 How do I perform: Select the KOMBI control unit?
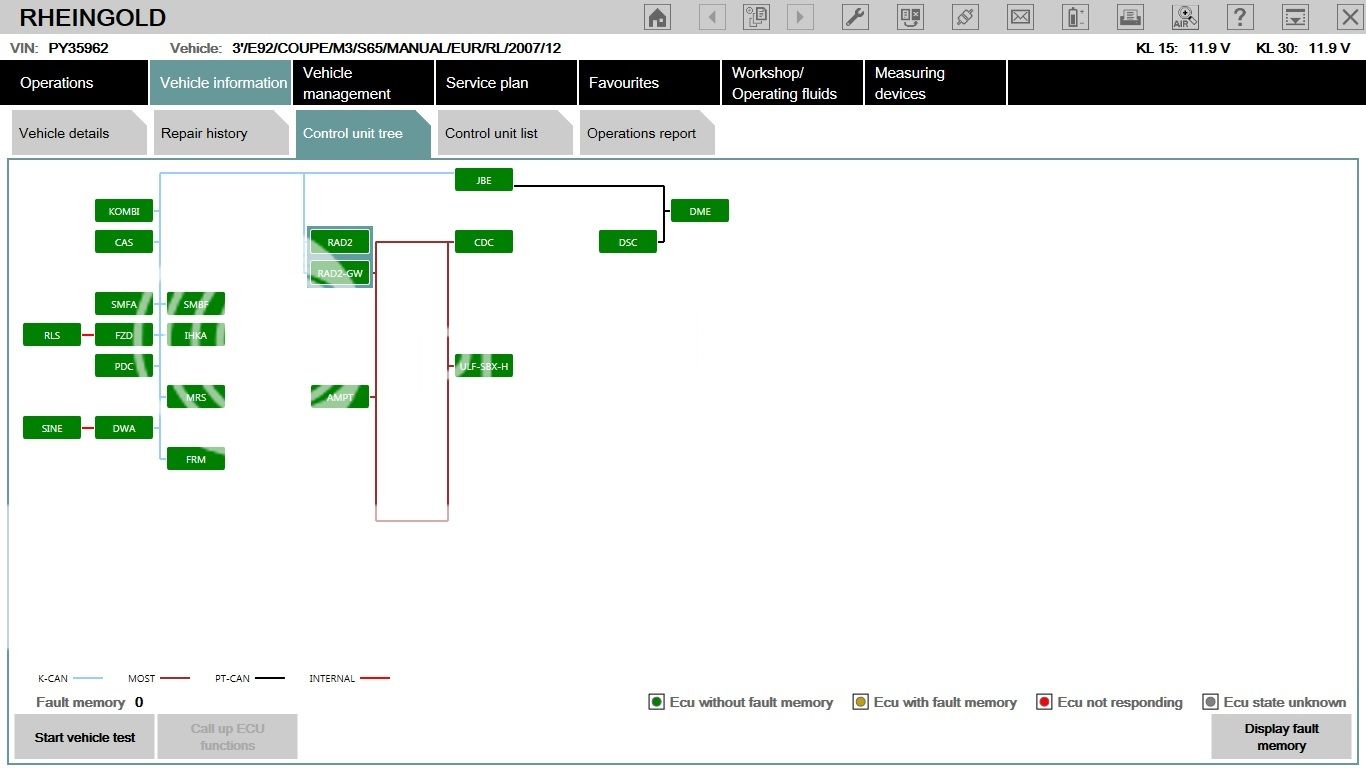coord(124,211)
